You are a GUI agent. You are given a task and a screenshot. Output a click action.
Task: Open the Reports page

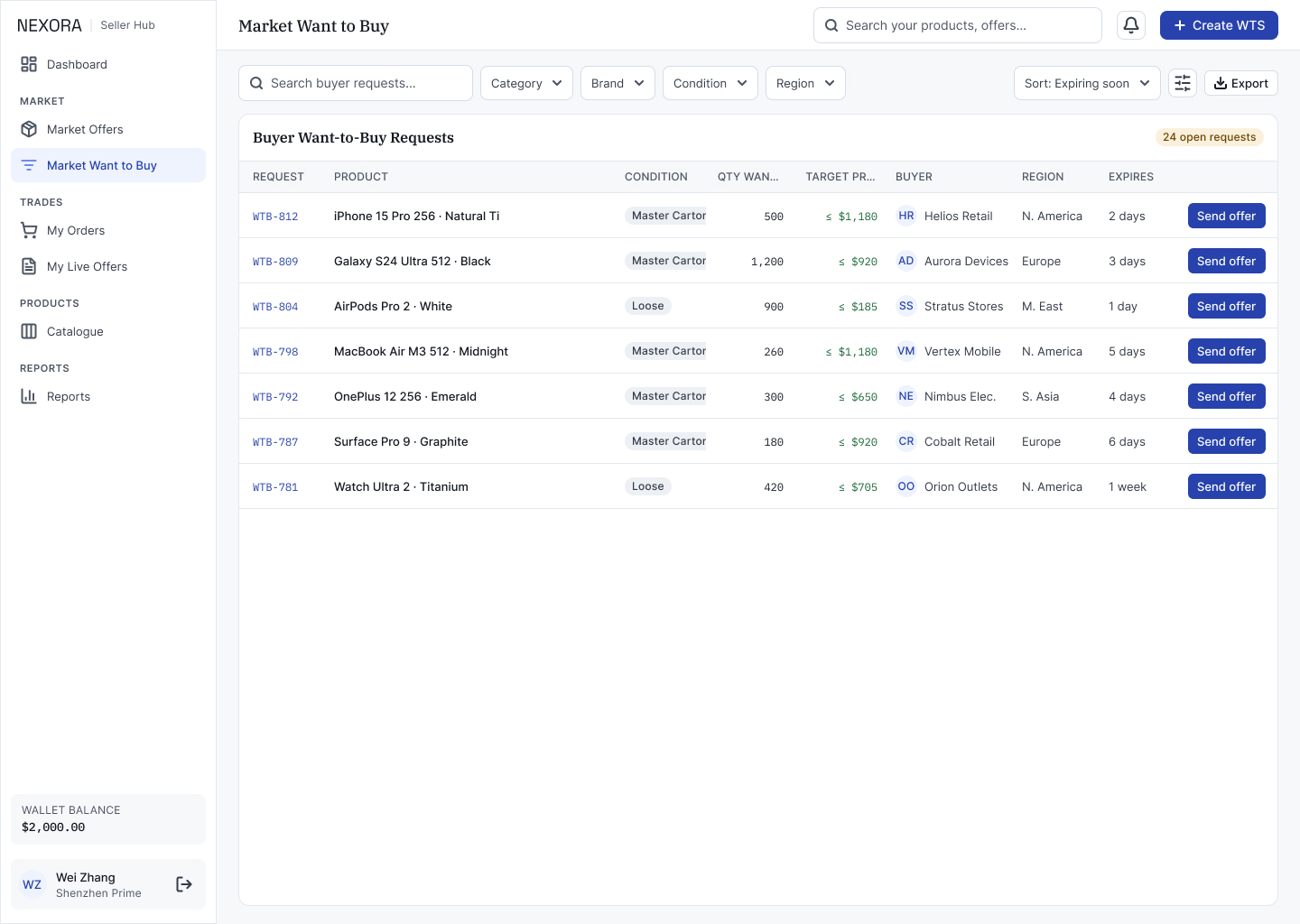(108, 396)
